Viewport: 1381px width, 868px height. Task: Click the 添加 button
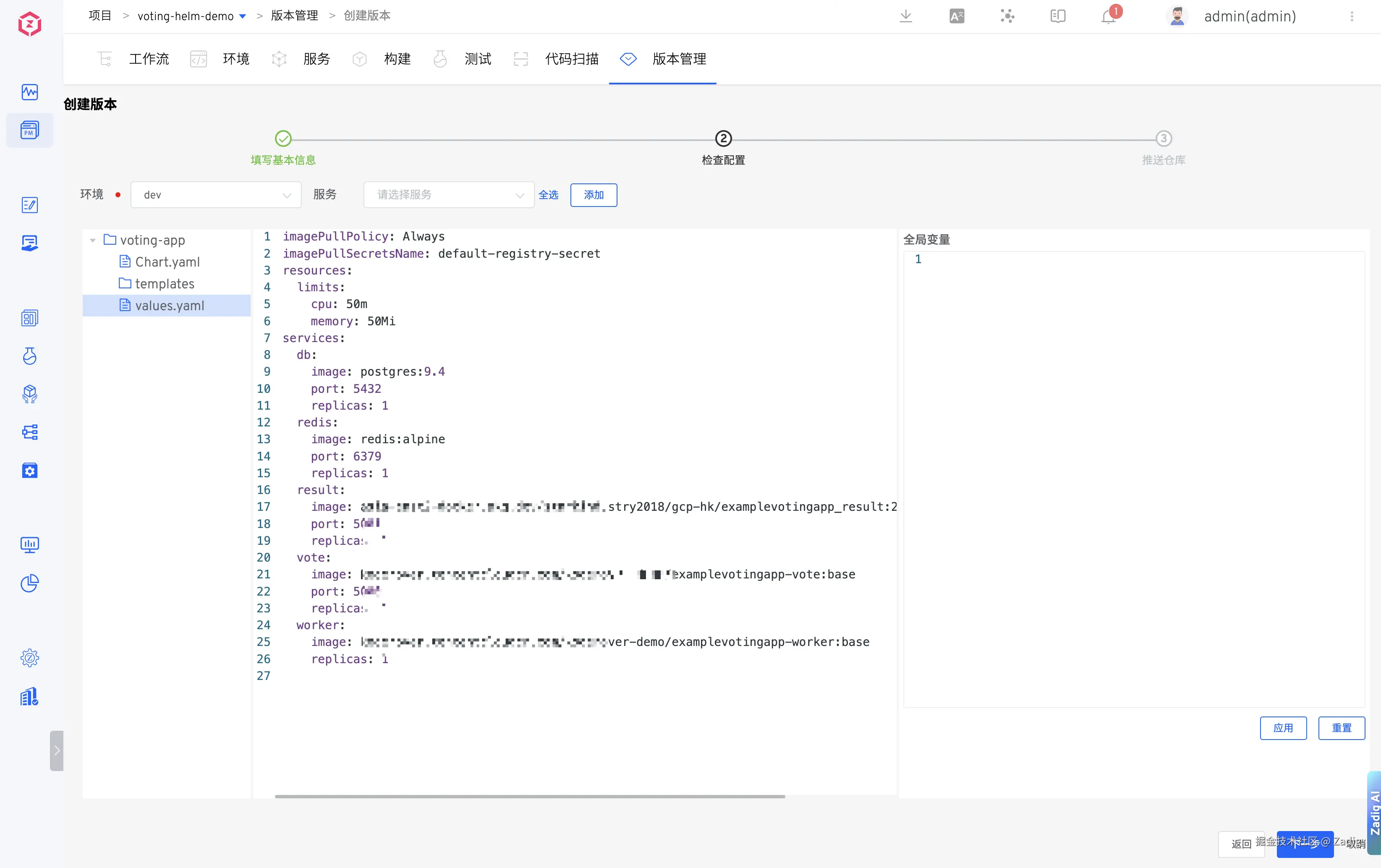click(593, 195)
